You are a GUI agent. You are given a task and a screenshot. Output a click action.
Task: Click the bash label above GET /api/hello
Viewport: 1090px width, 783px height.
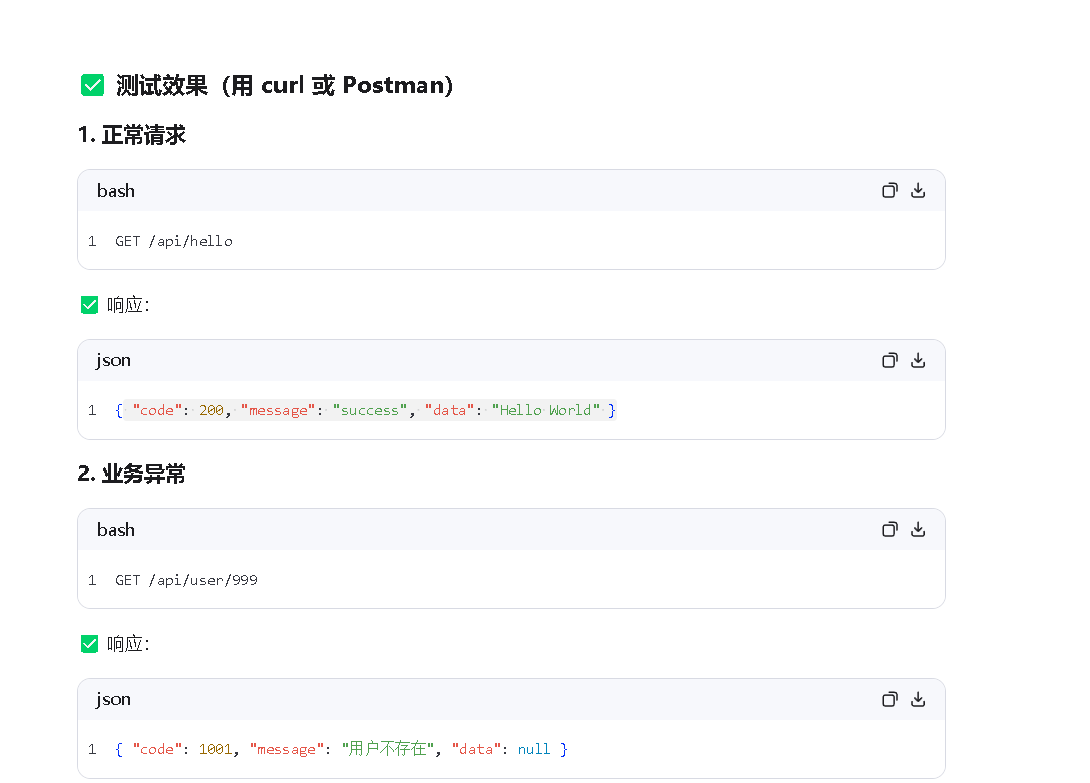coord(116,191)
